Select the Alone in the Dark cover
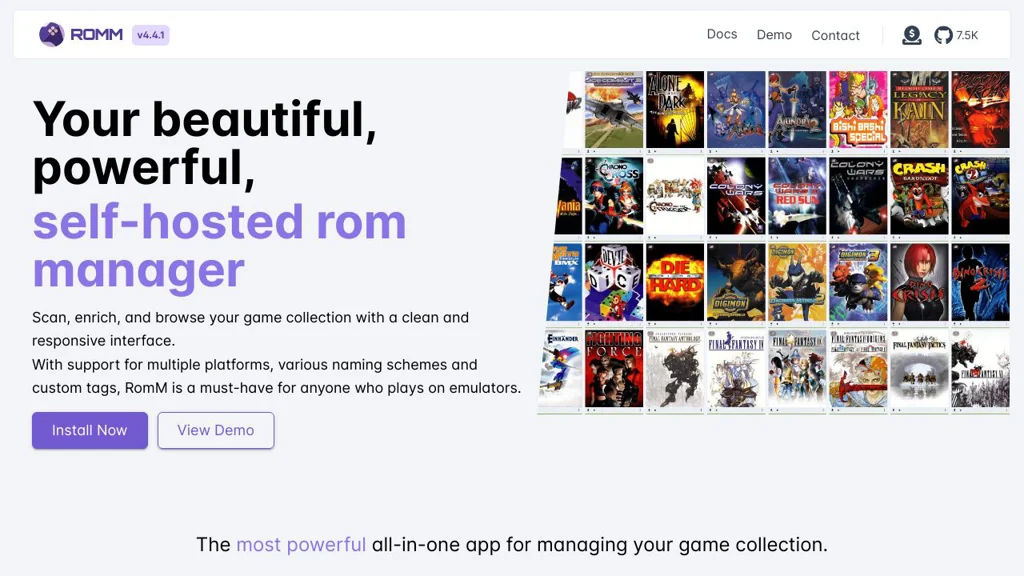 675,110
